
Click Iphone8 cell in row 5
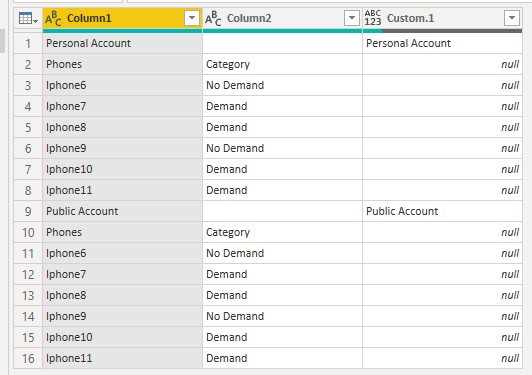(x=122, y=128)
